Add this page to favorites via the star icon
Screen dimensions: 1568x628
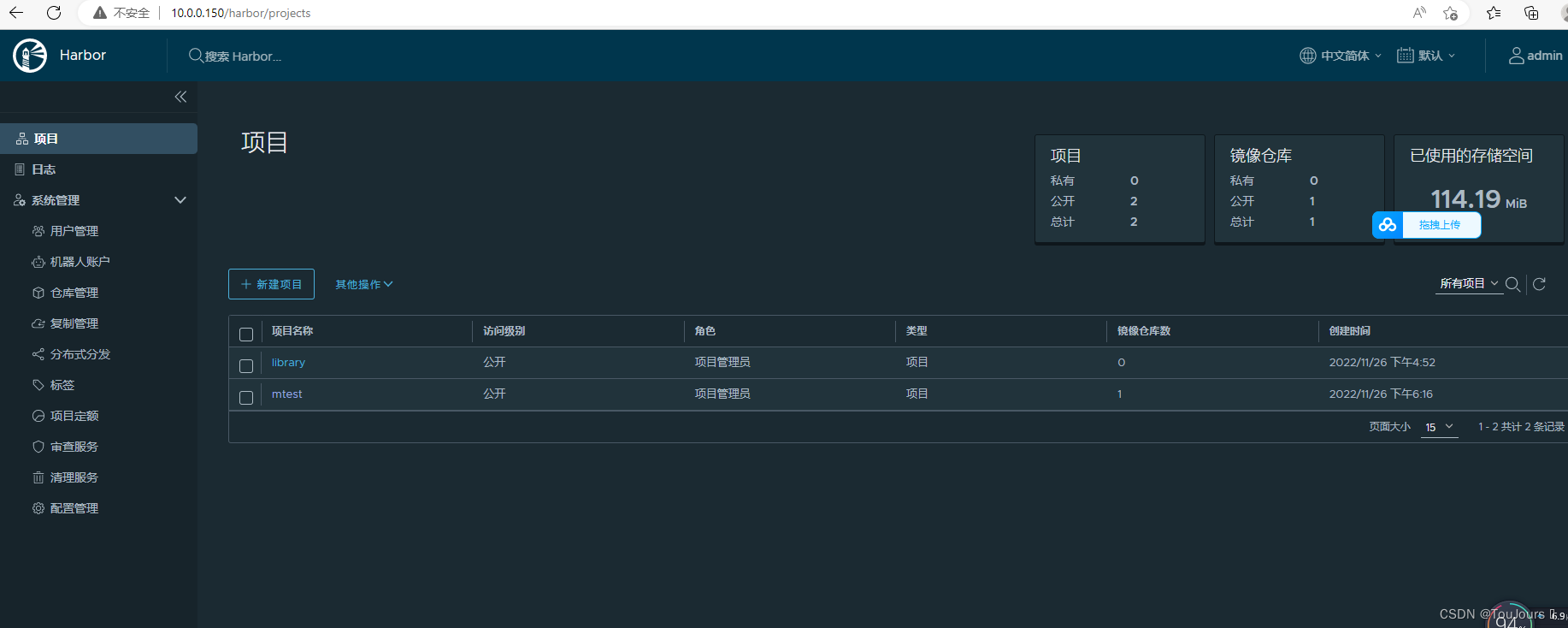tap(1451, 13)
